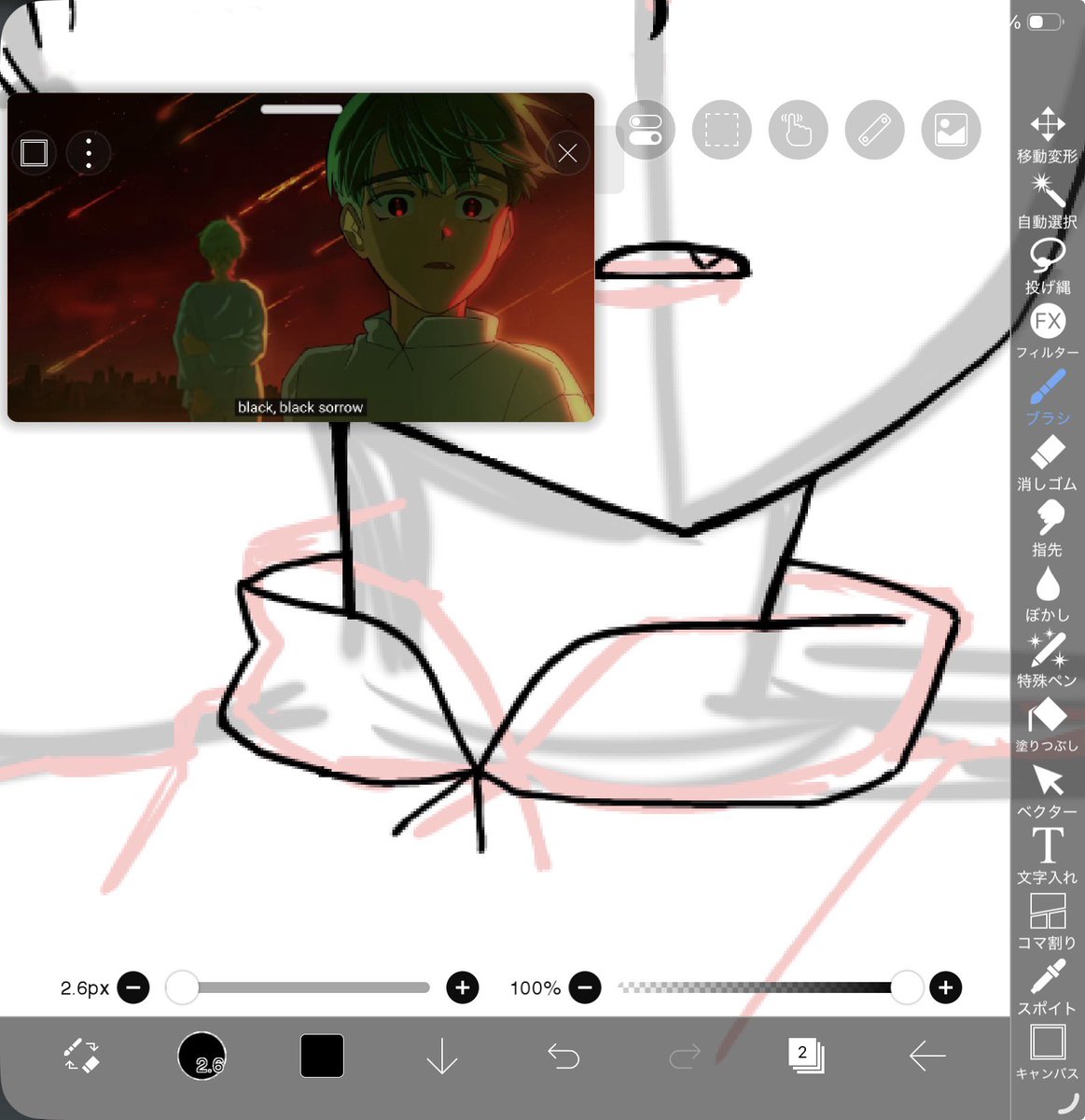Select the Special Pen (特殊ペン) tool
Viewport: 1085px width, 1120px height.
(x=1047, y=659)
